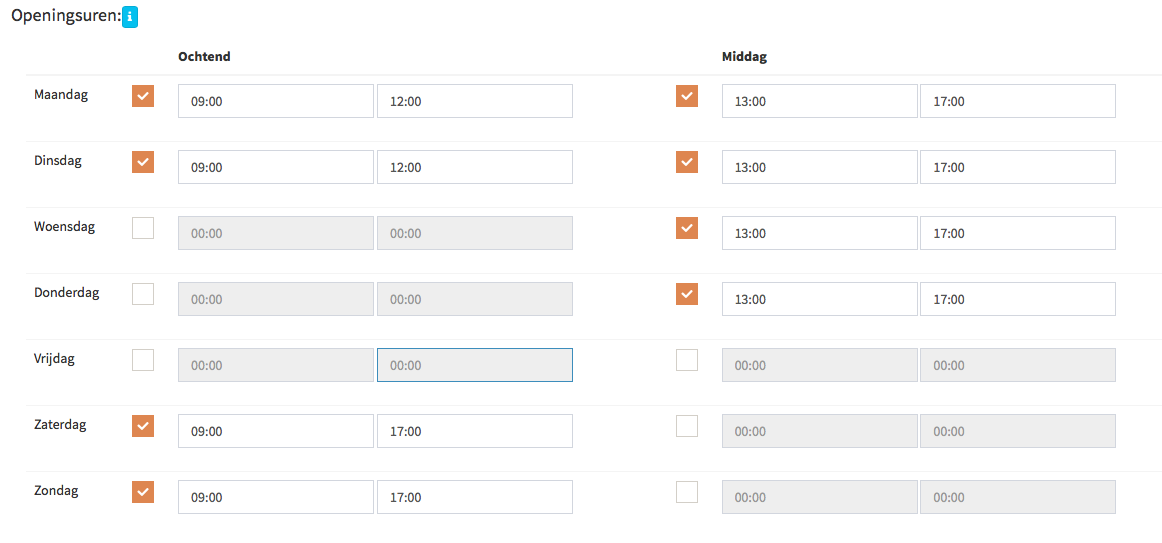This screenshot has height=543, width=1162.
Task: Enable the Donderdag Ochtend checkbox
Action: 143,294
